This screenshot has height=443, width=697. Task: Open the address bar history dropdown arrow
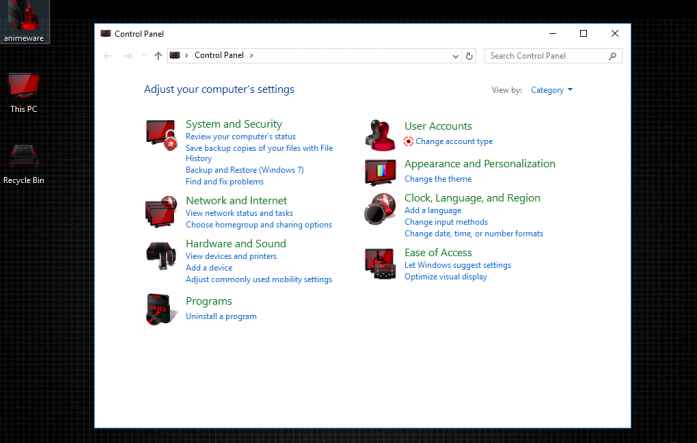pyautogui.click(x=456, y=56)
